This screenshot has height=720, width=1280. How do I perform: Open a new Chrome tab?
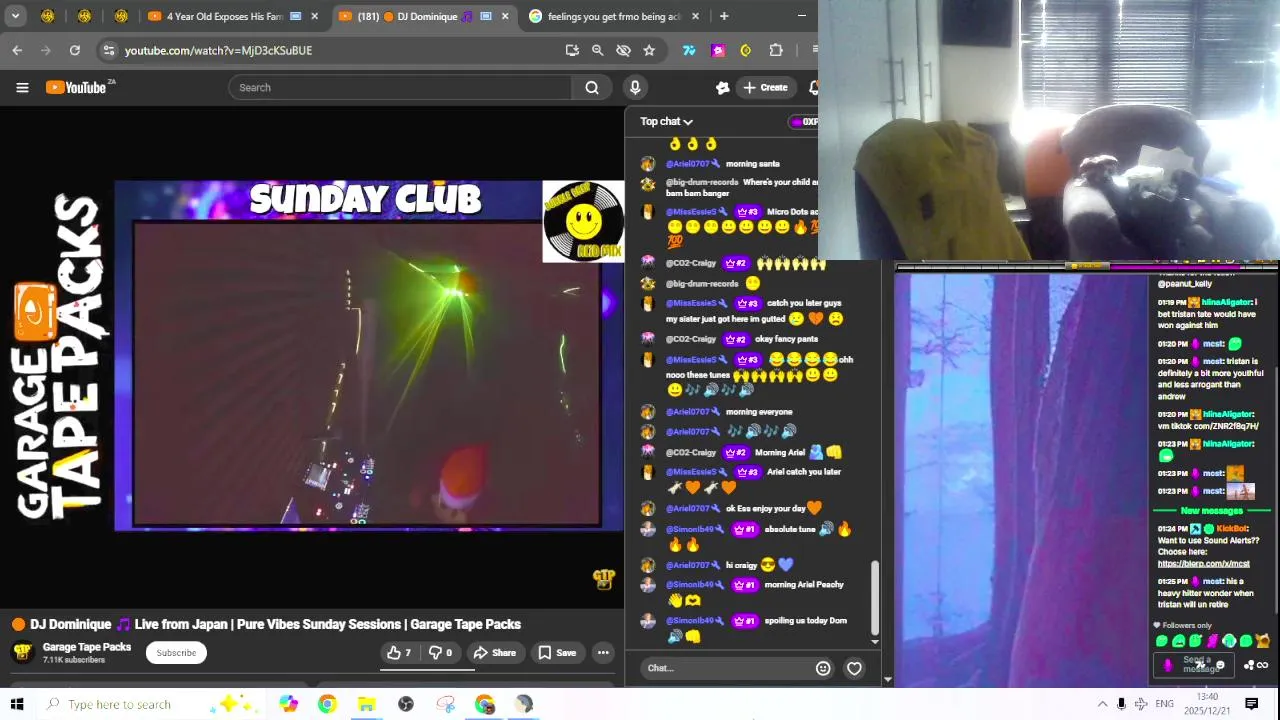(x=724, y=16)
